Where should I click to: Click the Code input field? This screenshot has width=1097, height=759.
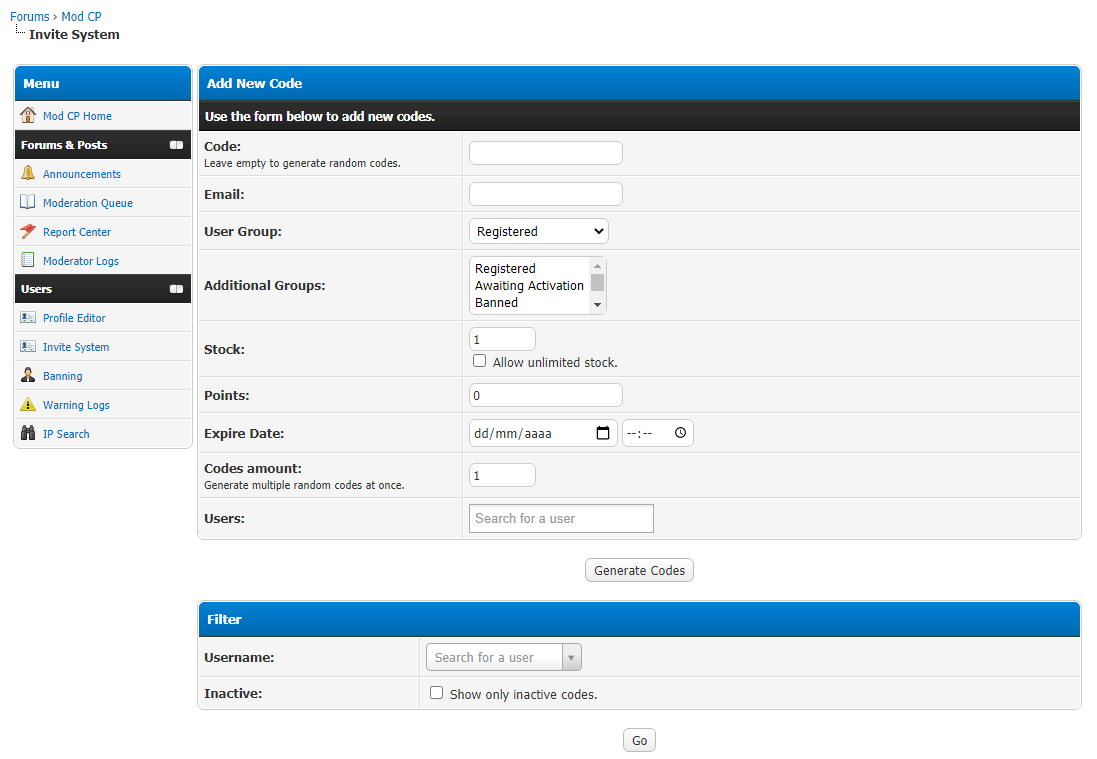[545, 153]
